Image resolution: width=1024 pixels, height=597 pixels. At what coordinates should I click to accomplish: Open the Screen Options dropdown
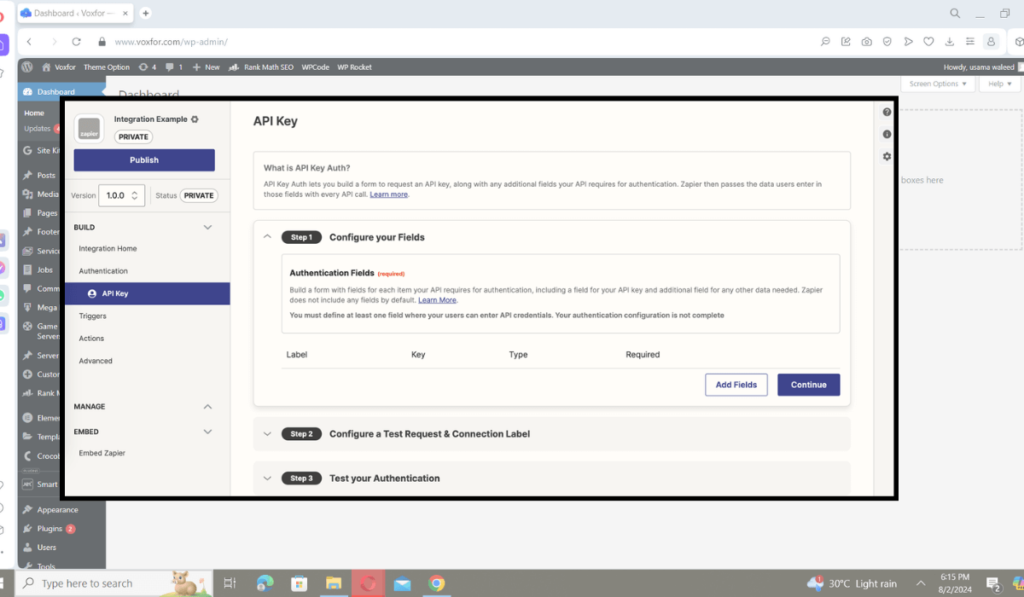[x=937, y=84]
